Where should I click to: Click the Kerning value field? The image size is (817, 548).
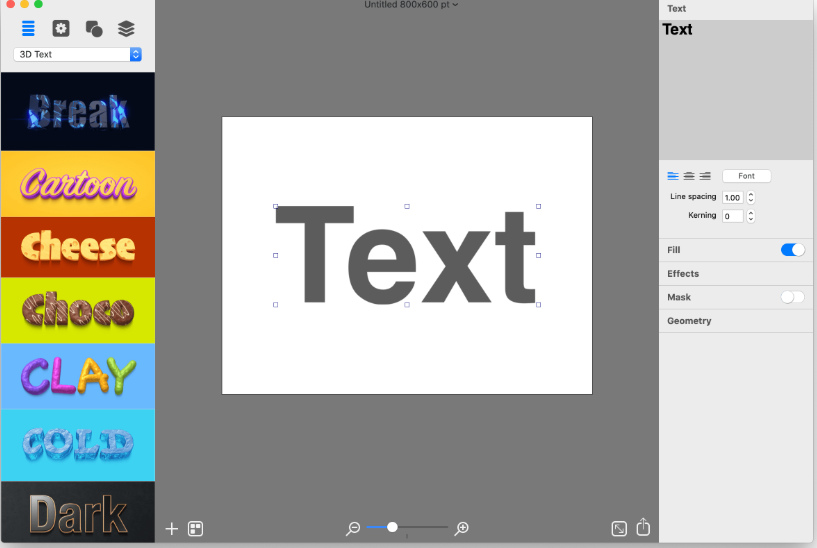pyautogui.click(x=733, y=216)
